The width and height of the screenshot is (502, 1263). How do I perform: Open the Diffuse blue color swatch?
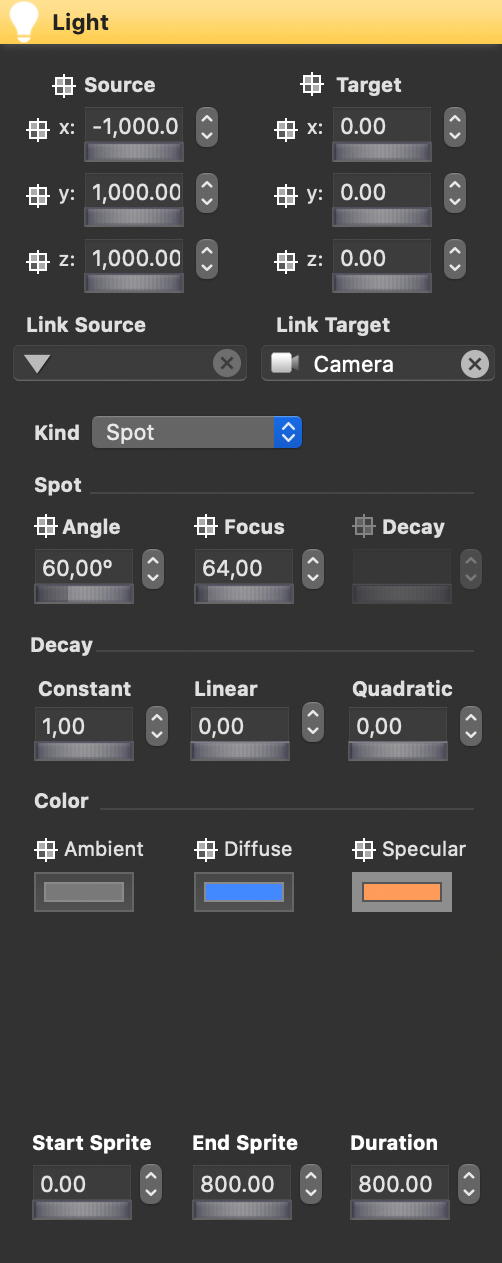[x=244, y=892]
